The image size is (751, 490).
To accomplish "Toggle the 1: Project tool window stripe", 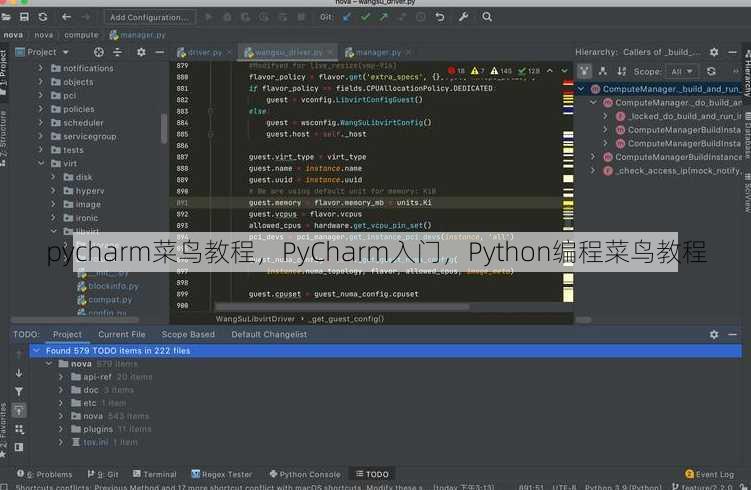I will click(x=3, y=72).
